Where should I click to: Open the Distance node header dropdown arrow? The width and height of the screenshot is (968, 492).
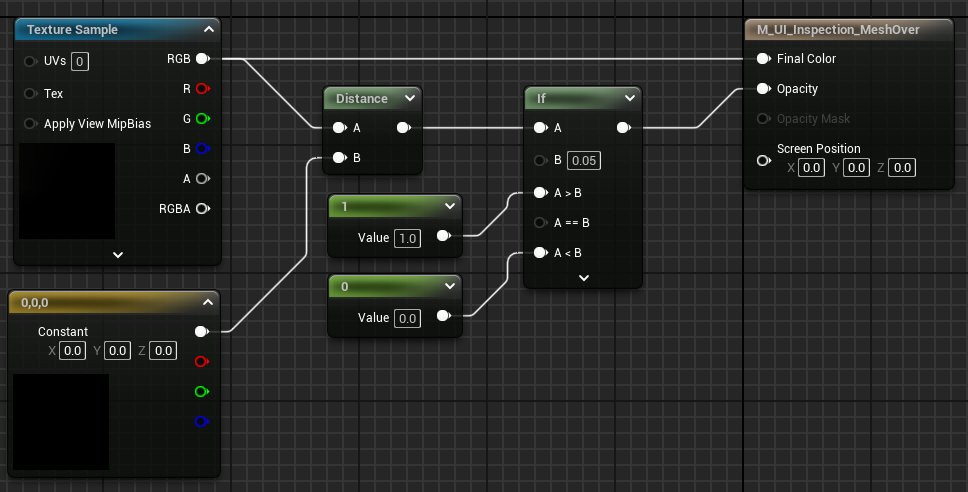[410, 98]
